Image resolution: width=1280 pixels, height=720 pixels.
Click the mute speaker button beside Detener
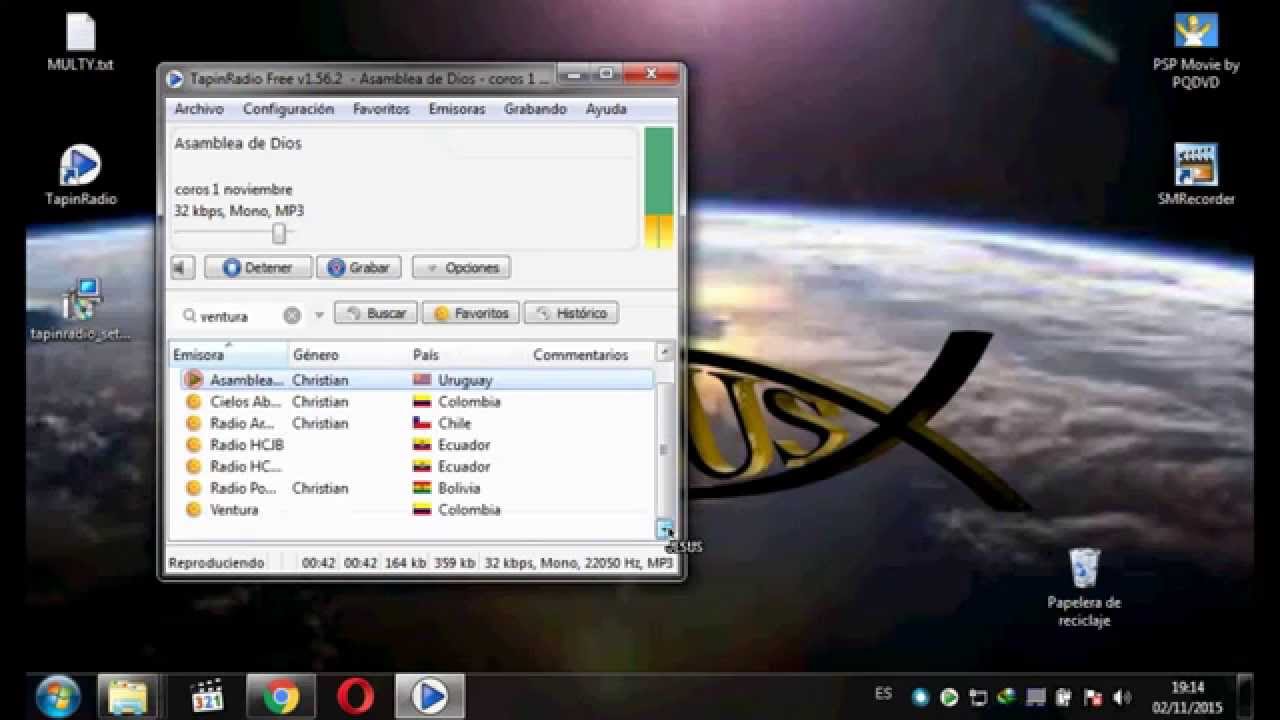[x=182, y=268]
